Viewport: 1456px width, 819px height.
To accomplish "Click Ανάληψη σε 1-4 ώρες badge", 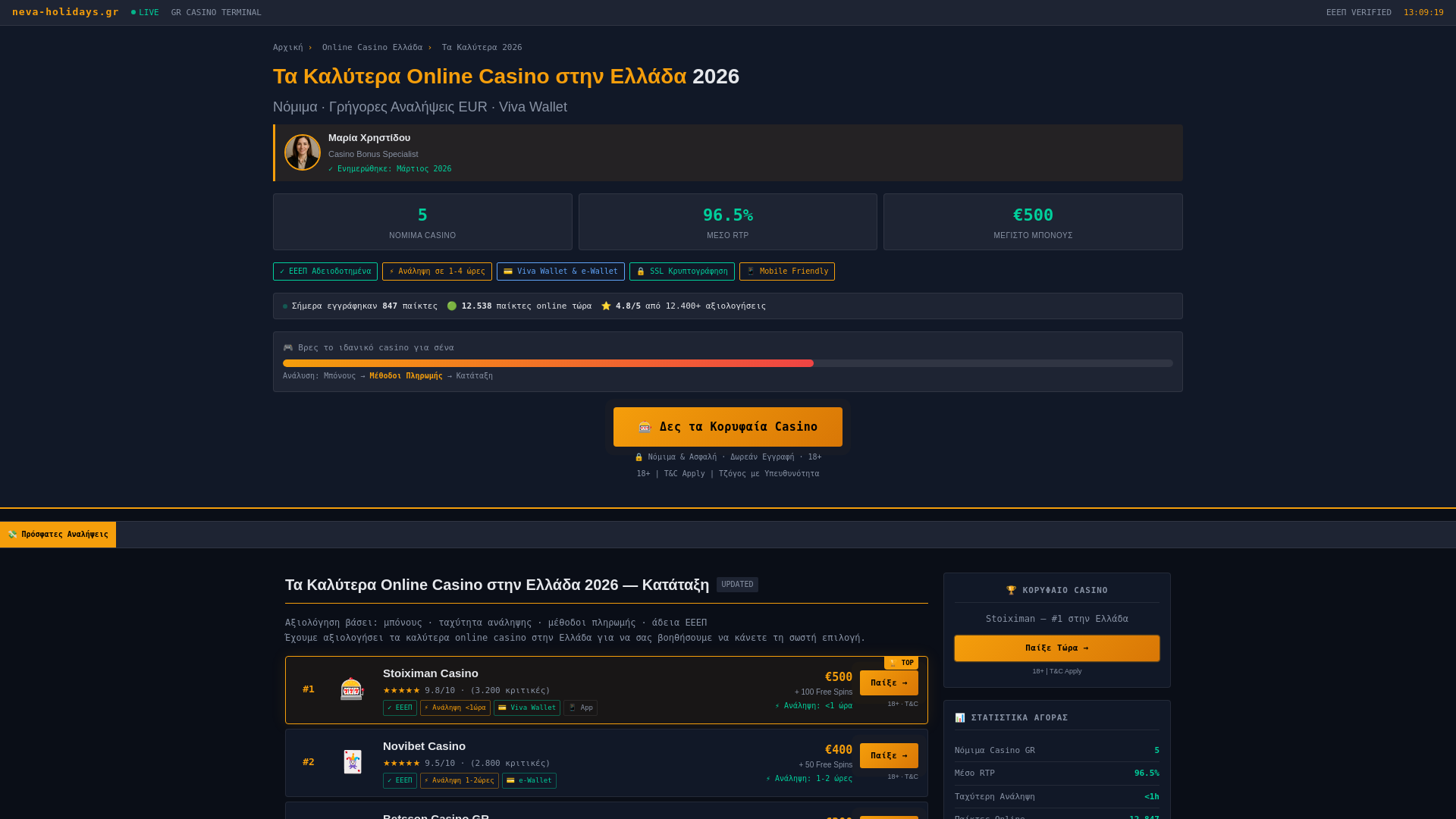I will click(437, 271).
